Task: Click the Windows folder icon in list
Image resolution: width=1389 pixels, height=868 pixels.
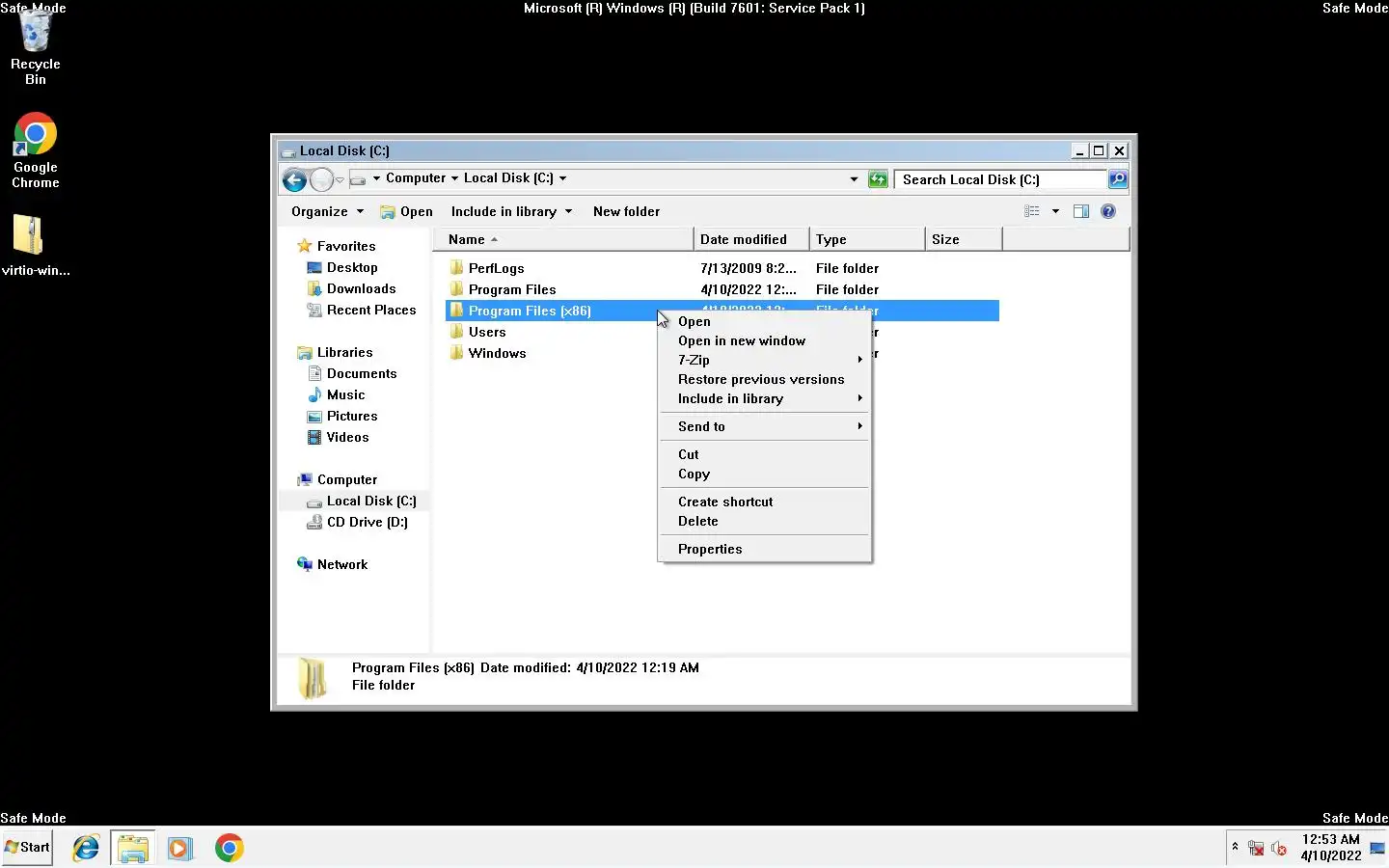Action: tap(457, 353)
